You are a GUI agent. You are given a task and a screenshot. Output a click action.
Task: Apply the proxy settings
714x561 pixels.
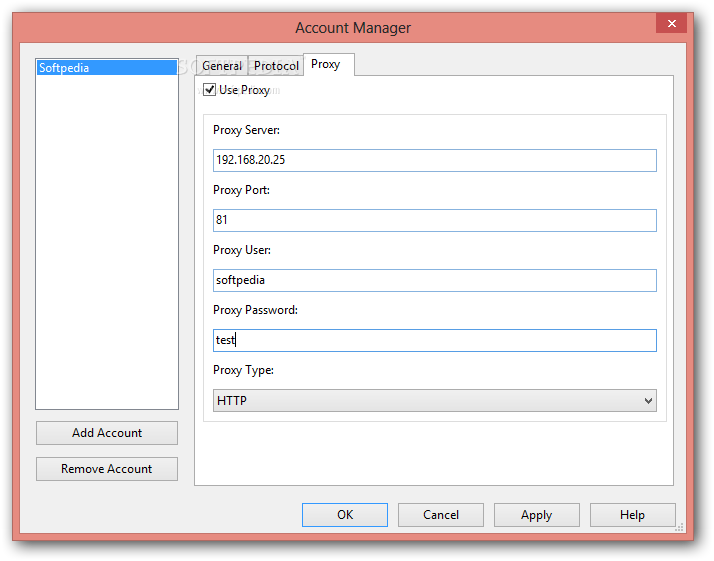click(x=537, y=515)
